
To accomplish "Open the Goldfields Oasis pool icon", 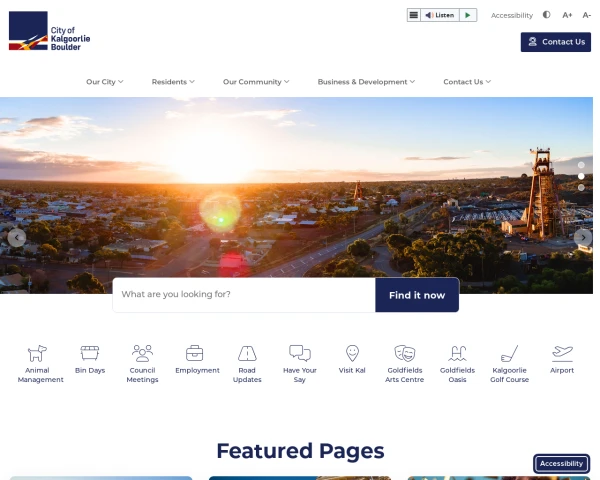I will (457, 353).
